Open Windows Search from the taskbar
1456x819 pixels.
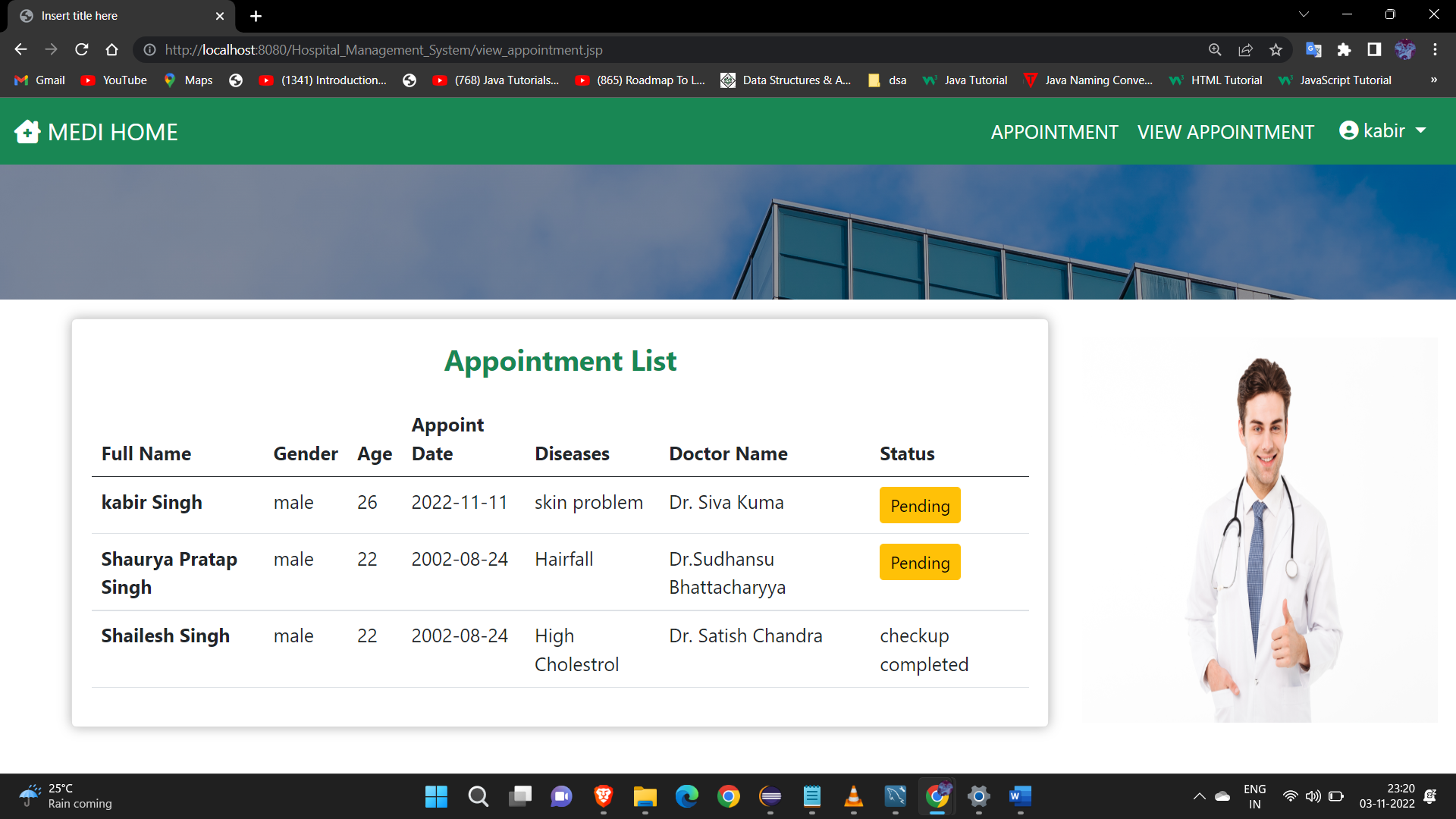pyautogui.click(x=478, y=796)
